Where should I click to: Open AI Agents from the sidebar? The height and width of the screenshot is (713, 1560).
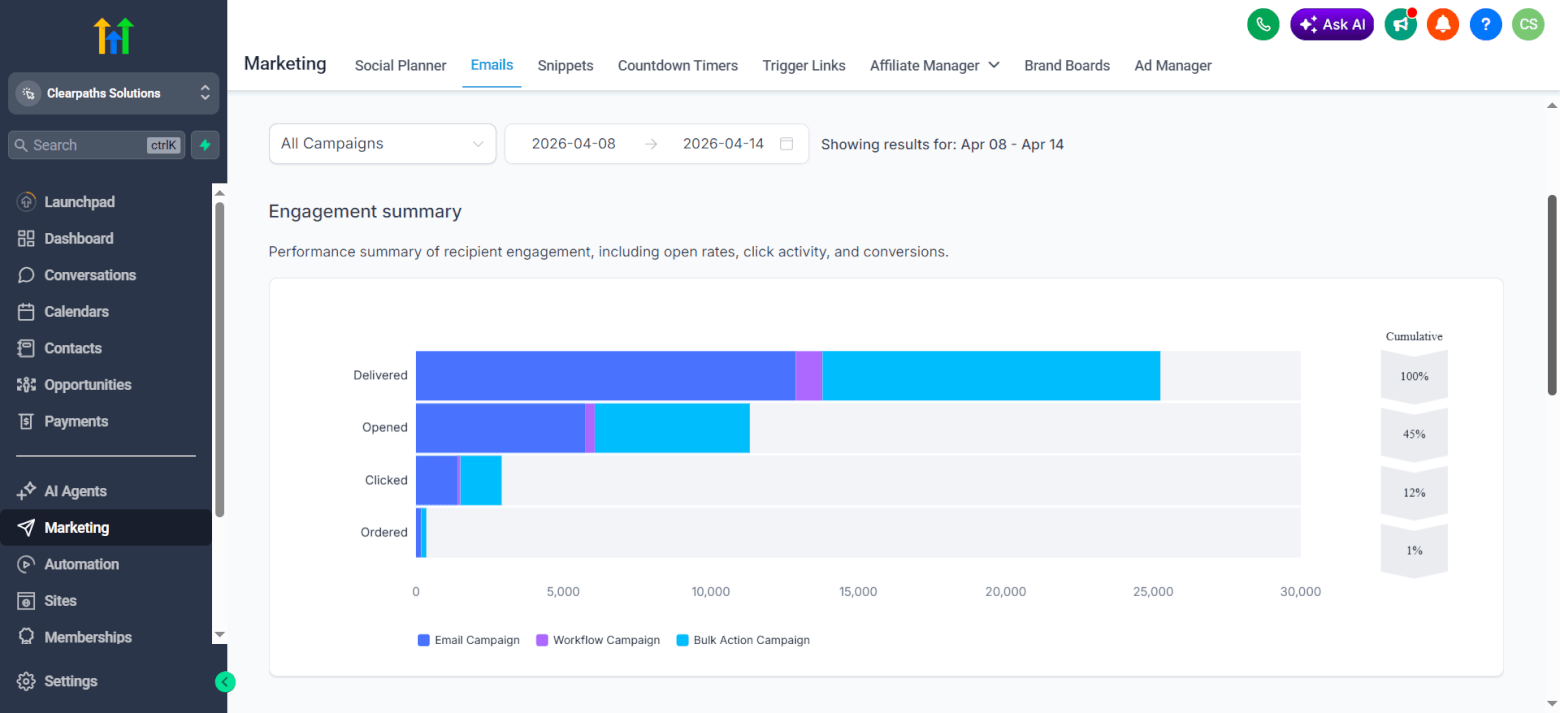[74, 491]
